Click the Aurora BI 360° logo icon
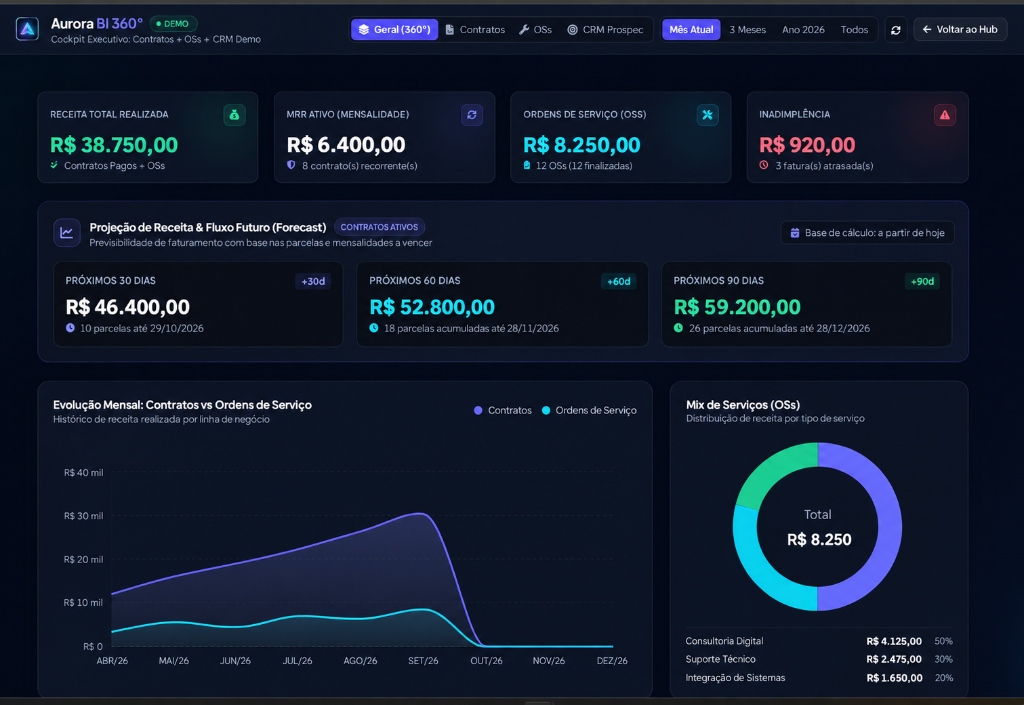Screen dimensions: 1024x705 27,29
